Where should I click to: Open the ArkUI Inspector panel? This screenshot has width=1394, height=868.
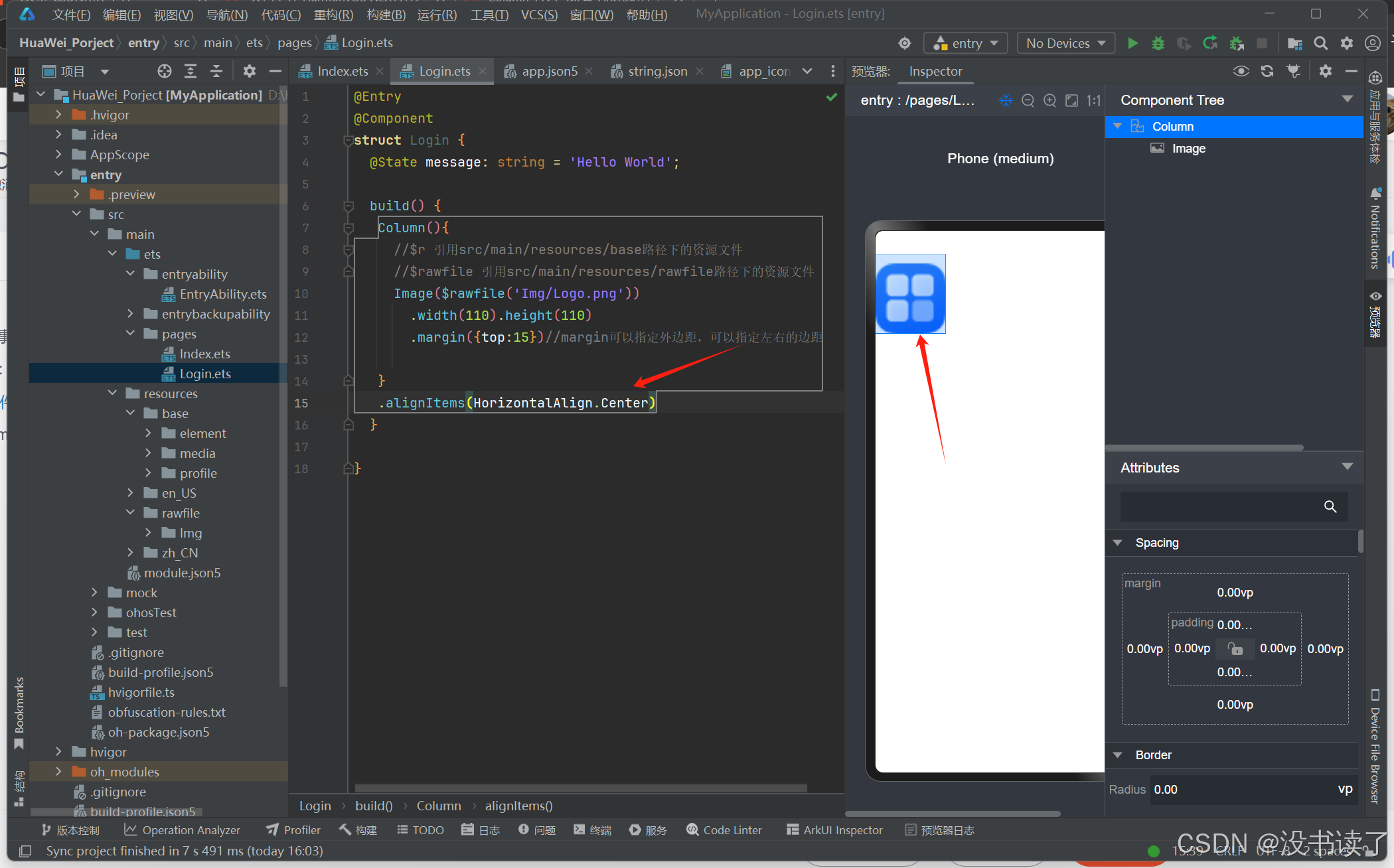point(835,830)
